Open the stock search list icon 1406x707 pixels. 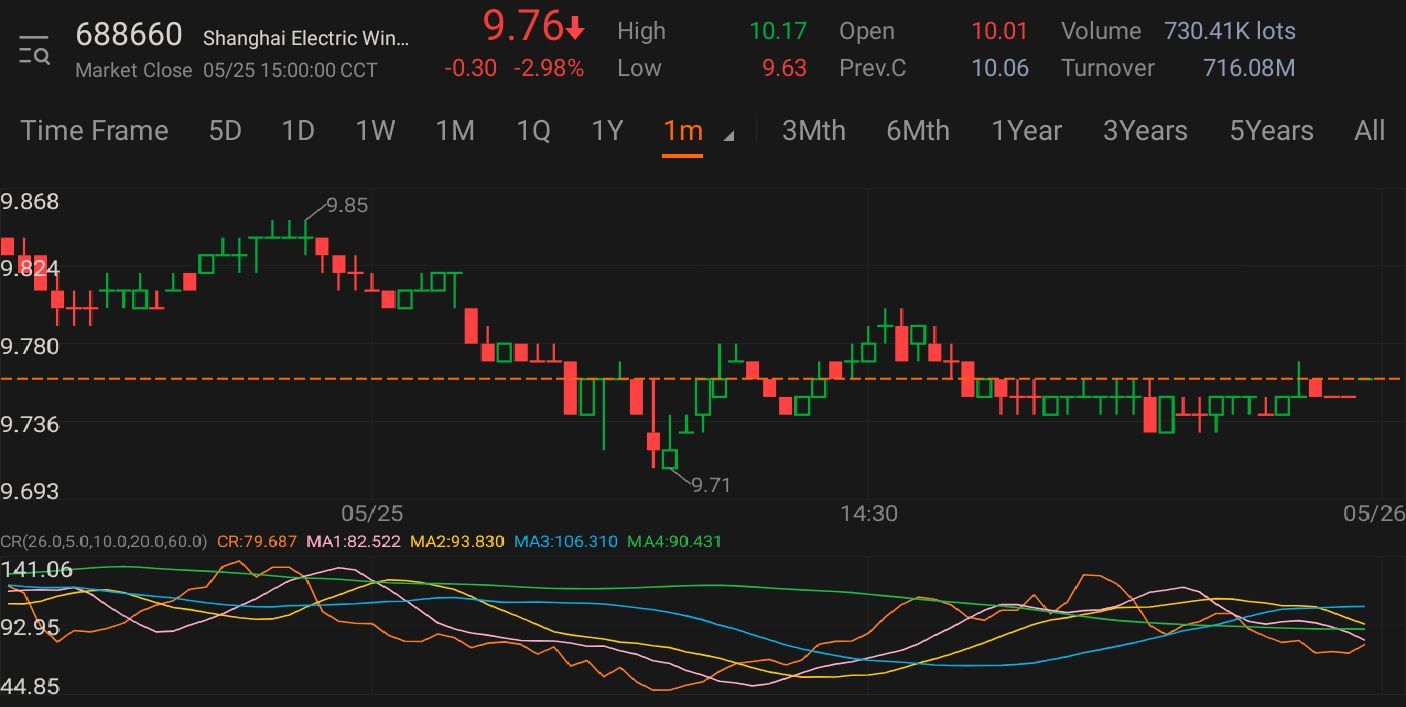tap(34, 50)
